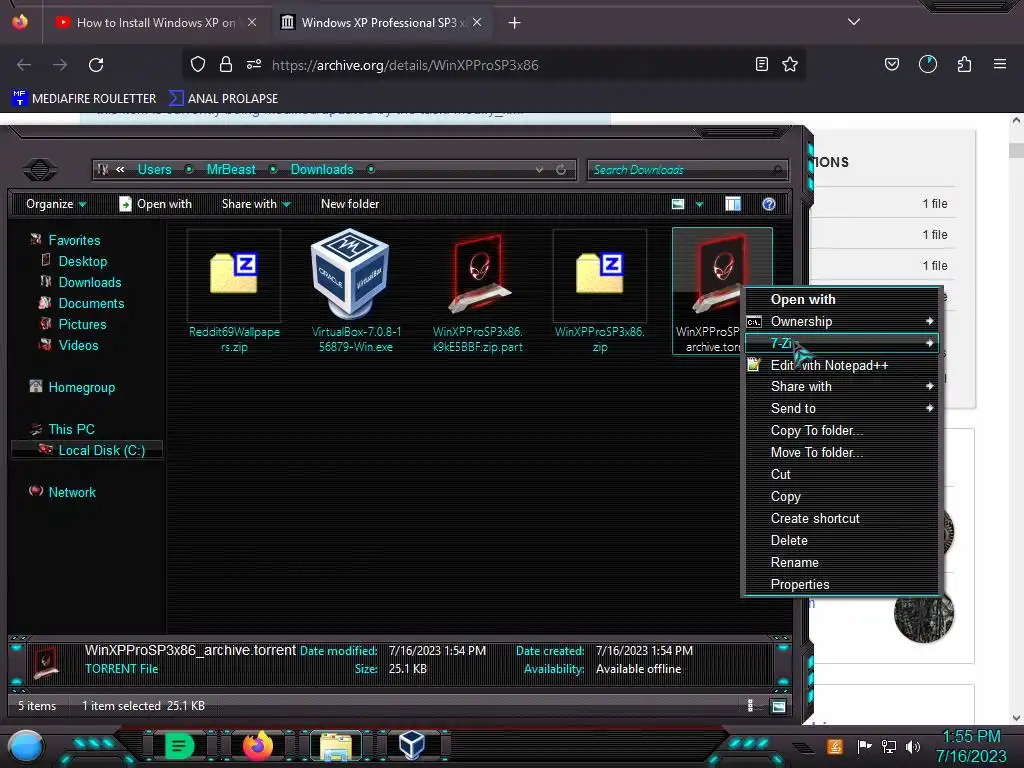
Task: Open File Explorer taskbar icon
Action: pos(336,746)
